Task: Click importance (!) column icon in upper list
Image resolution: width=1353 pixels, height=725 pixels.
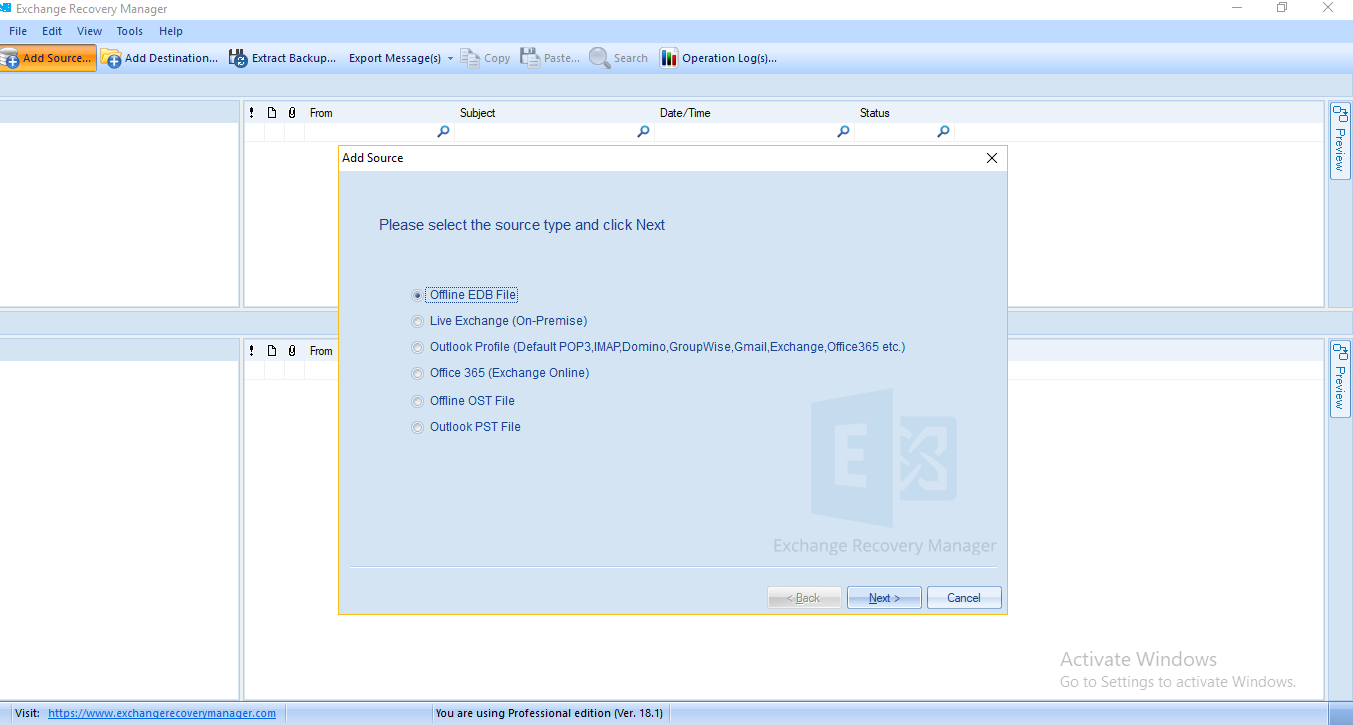Action: 252,113
